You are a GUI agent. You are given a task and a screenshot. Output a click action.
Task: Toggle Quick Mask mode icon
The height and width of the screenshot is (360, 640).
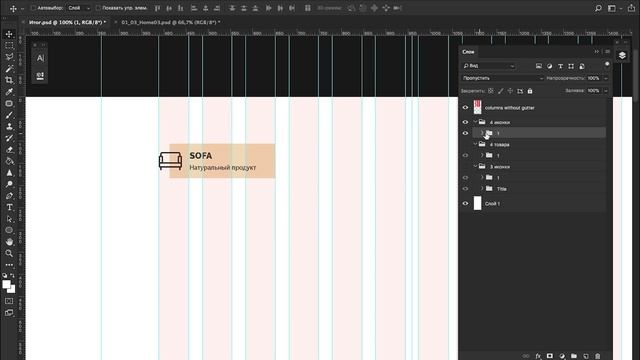point(9,301)
